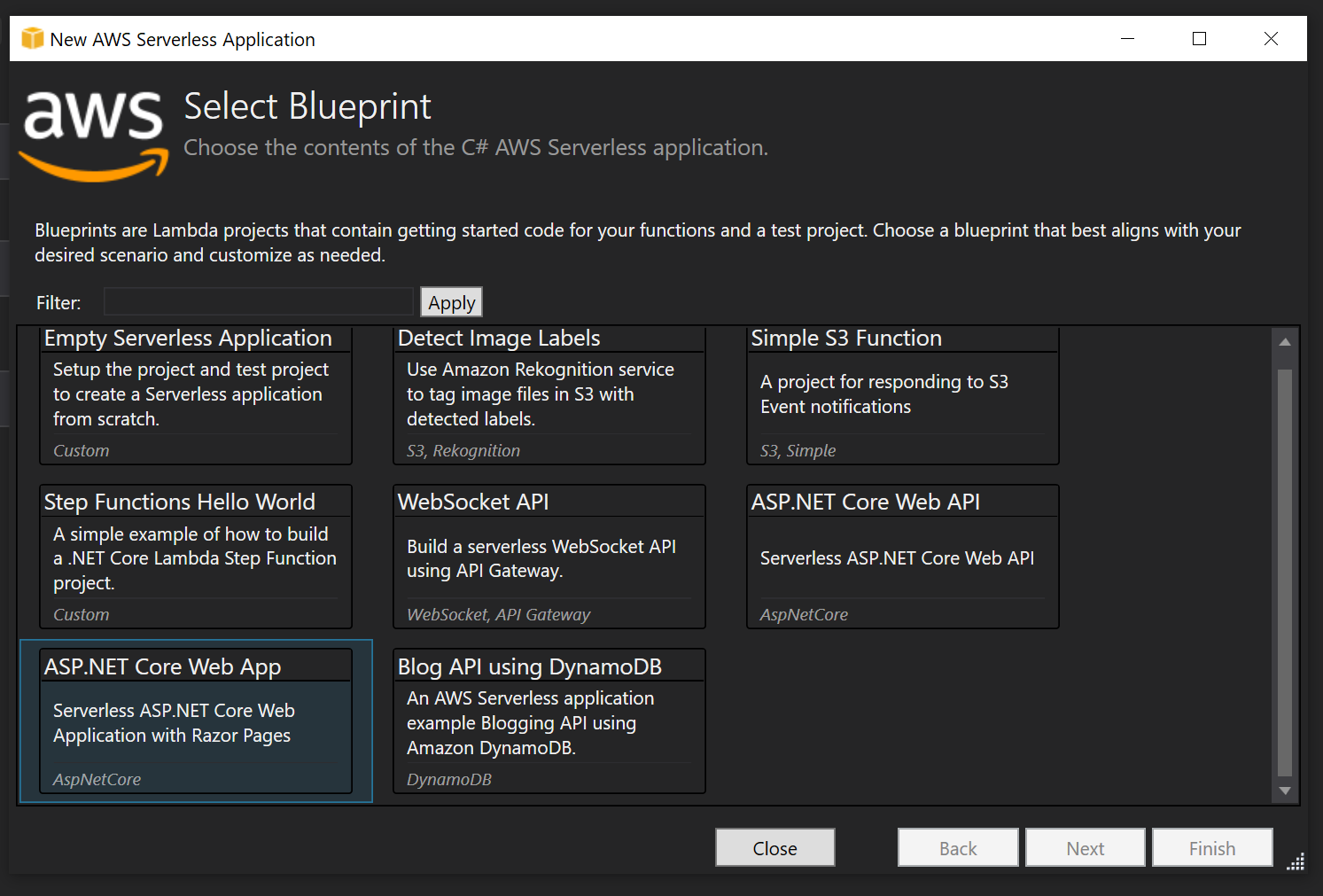Proceed with the Next button

pos(1085,848)
